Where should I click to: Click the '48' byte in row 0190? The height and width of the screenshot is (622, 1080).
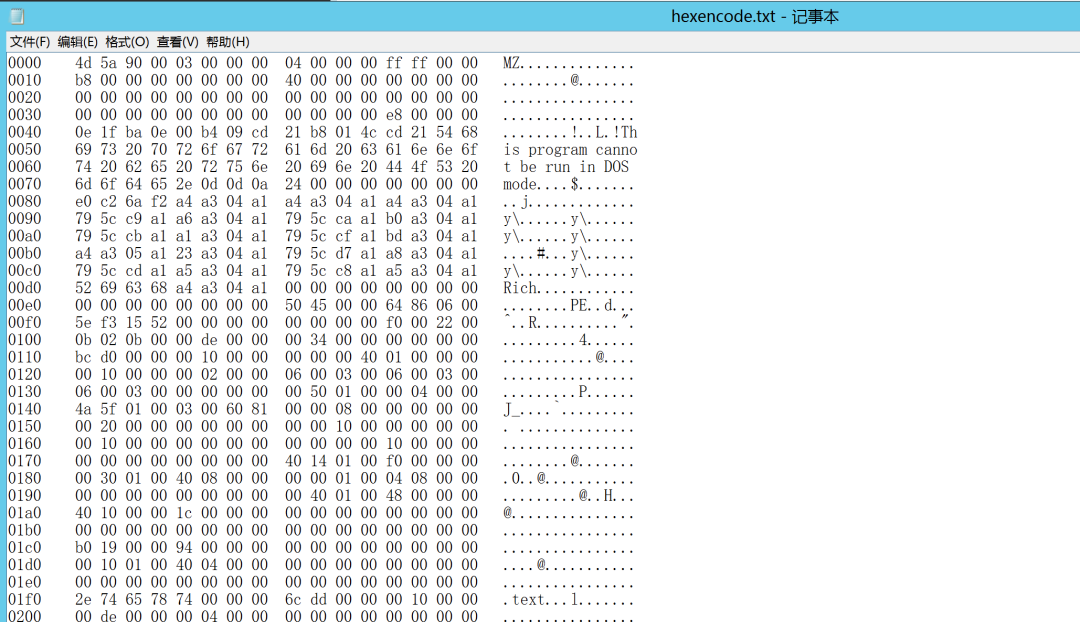pos(394,495)
